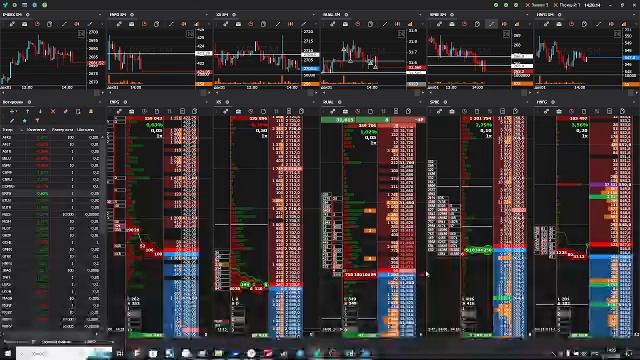Sort watchlist by the Тикер column header
The height and width of the screenshot is (360, 640).
pyautogui.click(x=7, y=130)
